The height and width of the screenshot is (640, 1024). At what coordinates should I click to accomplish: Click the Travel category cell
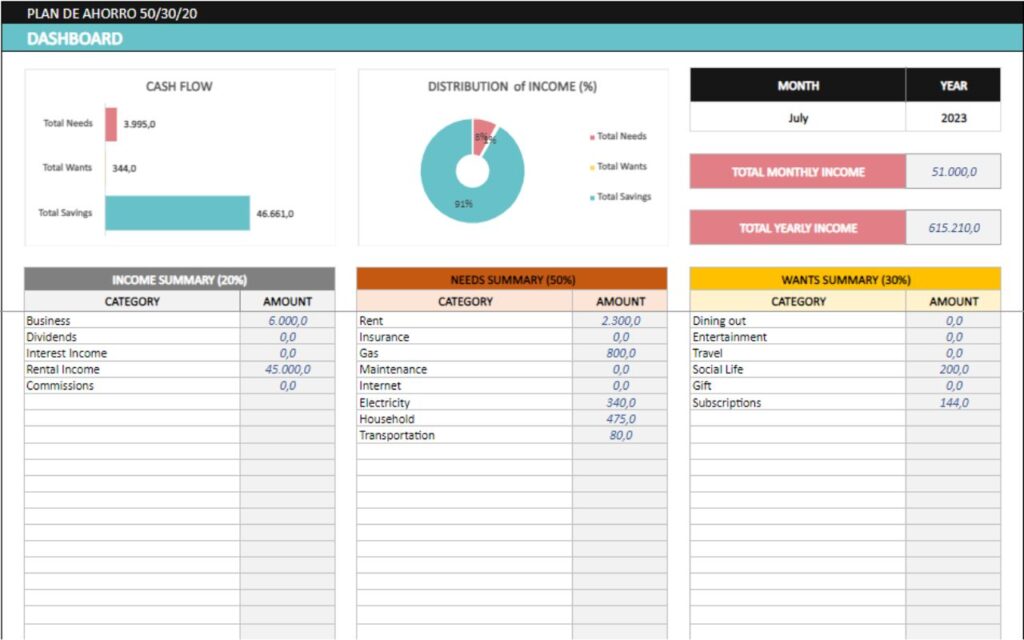[x=797, y=353]
